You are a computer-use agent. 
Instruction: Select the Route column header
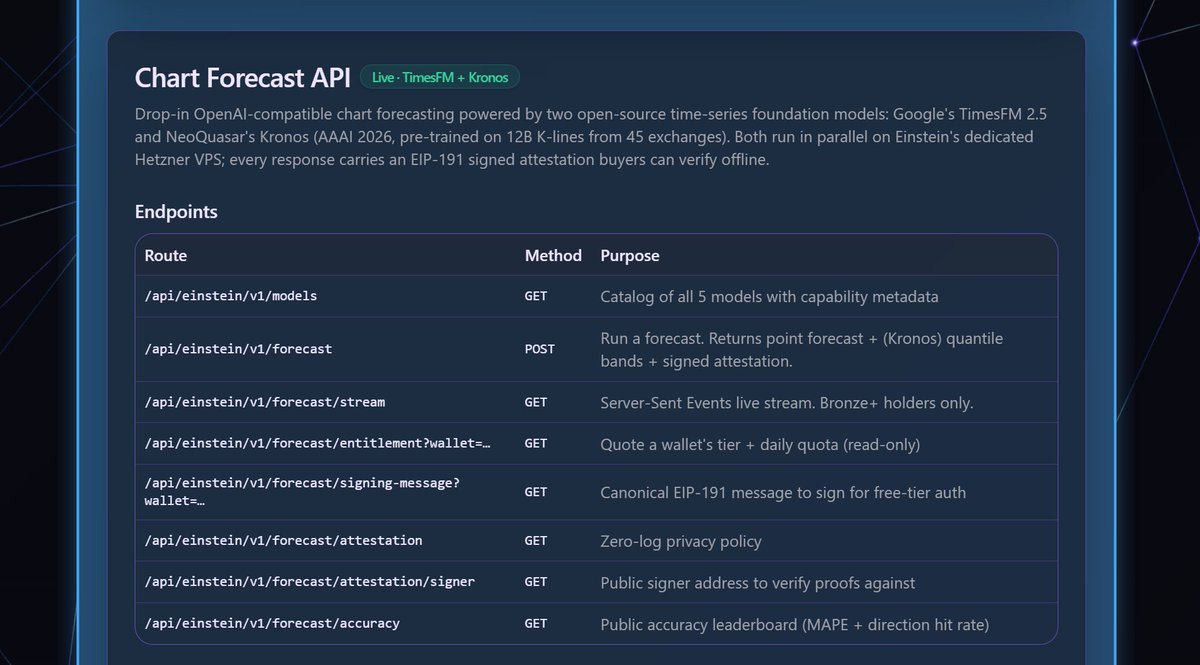point(166,255)
